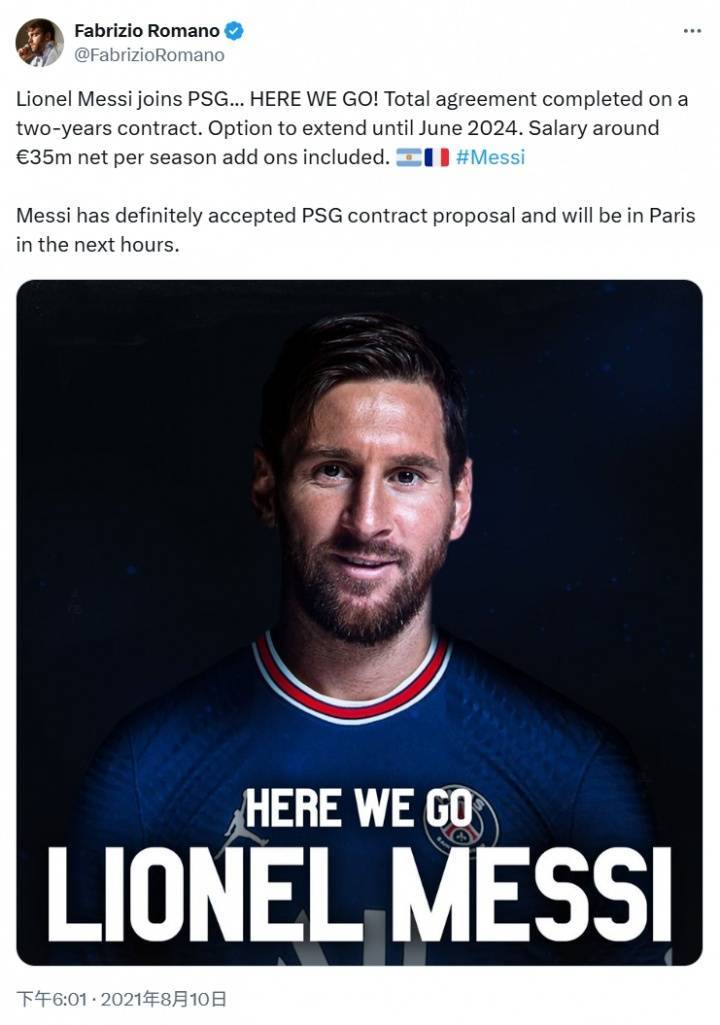This screenshot has height=1025, width=720.
Task: Open the @FabrizioRomano handle link
Action: [149, 55]
